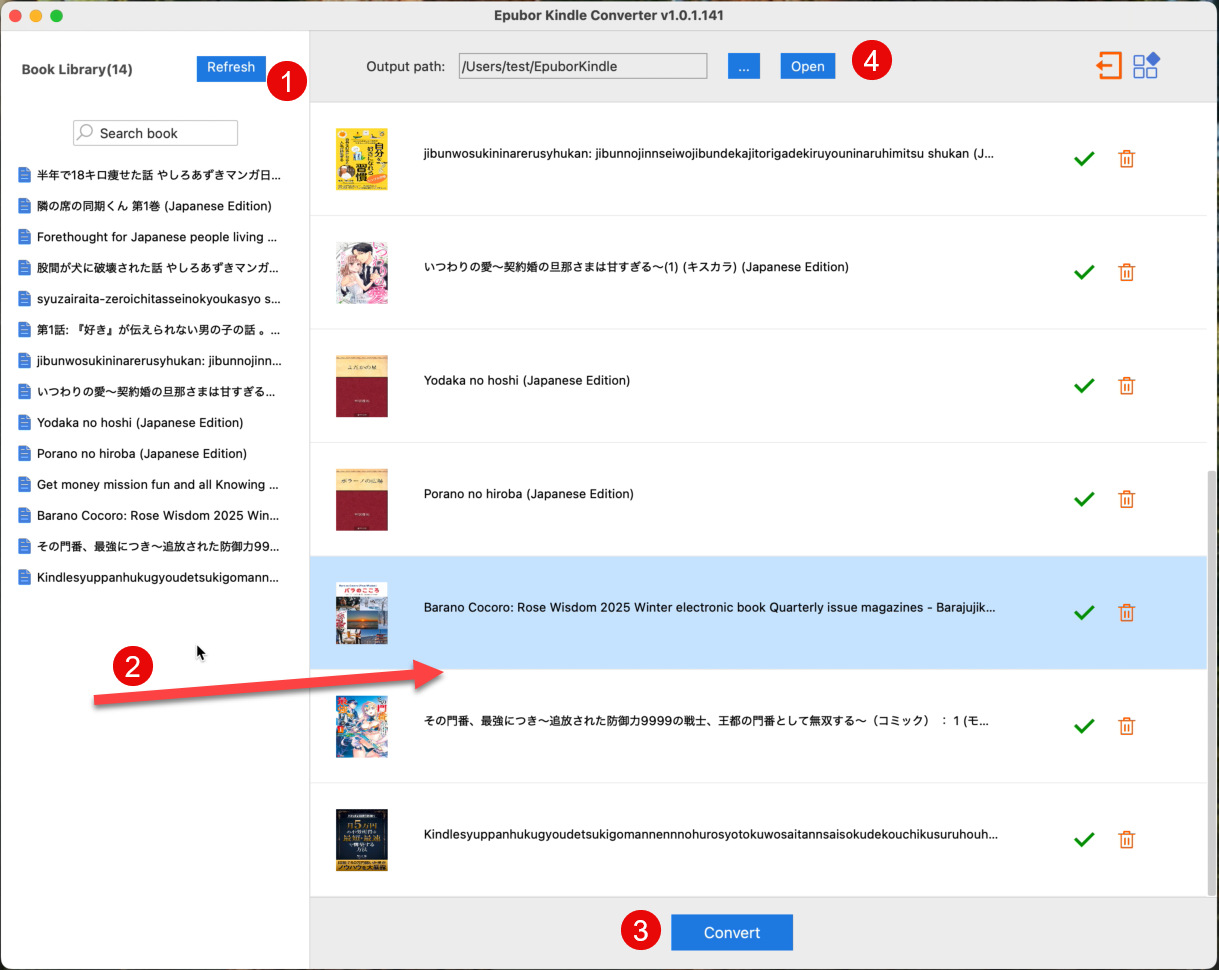Select Kindlesyuppanhukugyou in the library
Image resolution: width=1219 pixels, height=970 pixels.
tap(158, 577)
